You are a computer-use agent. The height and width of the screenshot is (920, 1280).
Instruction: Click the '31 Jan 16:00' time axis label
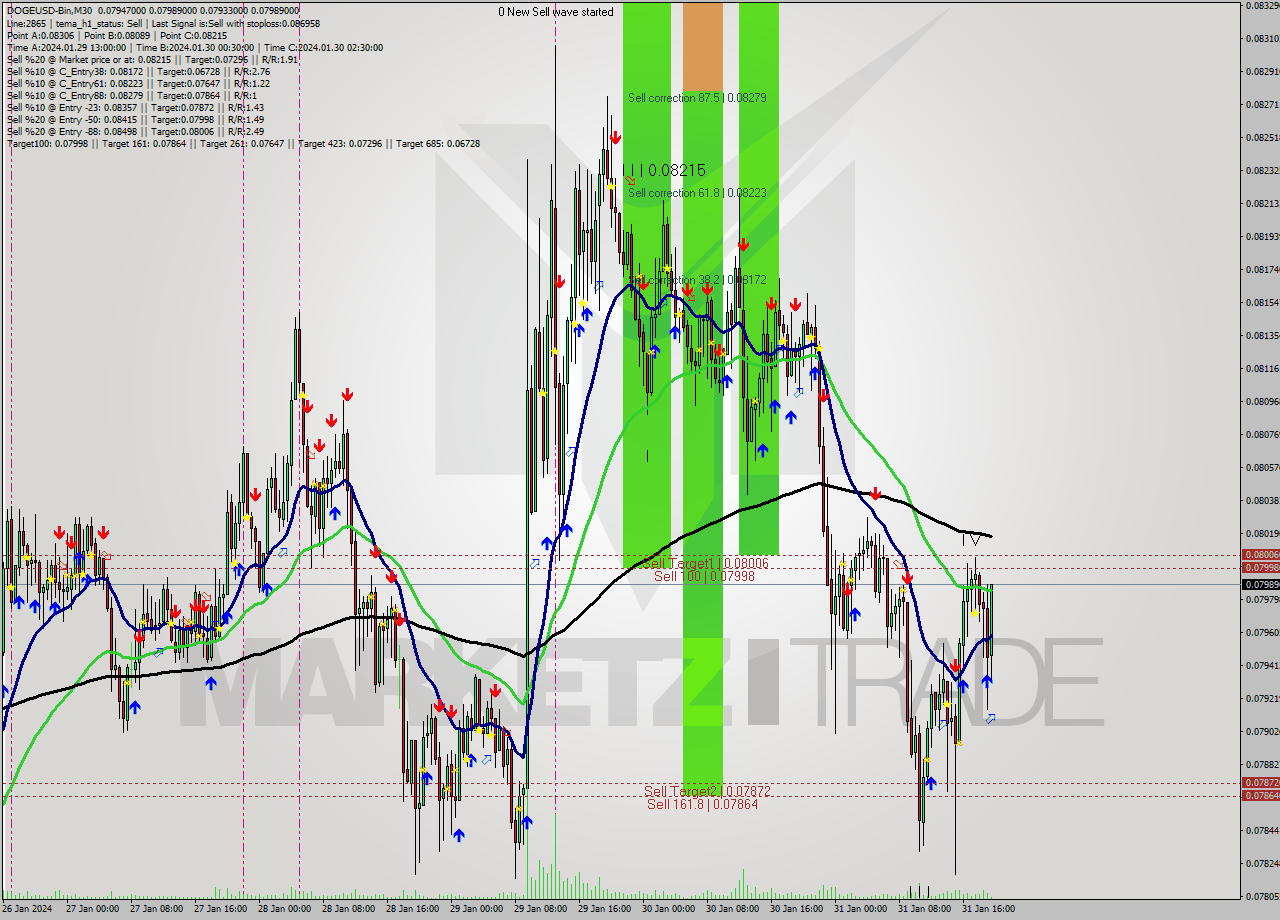click(988, 909)
